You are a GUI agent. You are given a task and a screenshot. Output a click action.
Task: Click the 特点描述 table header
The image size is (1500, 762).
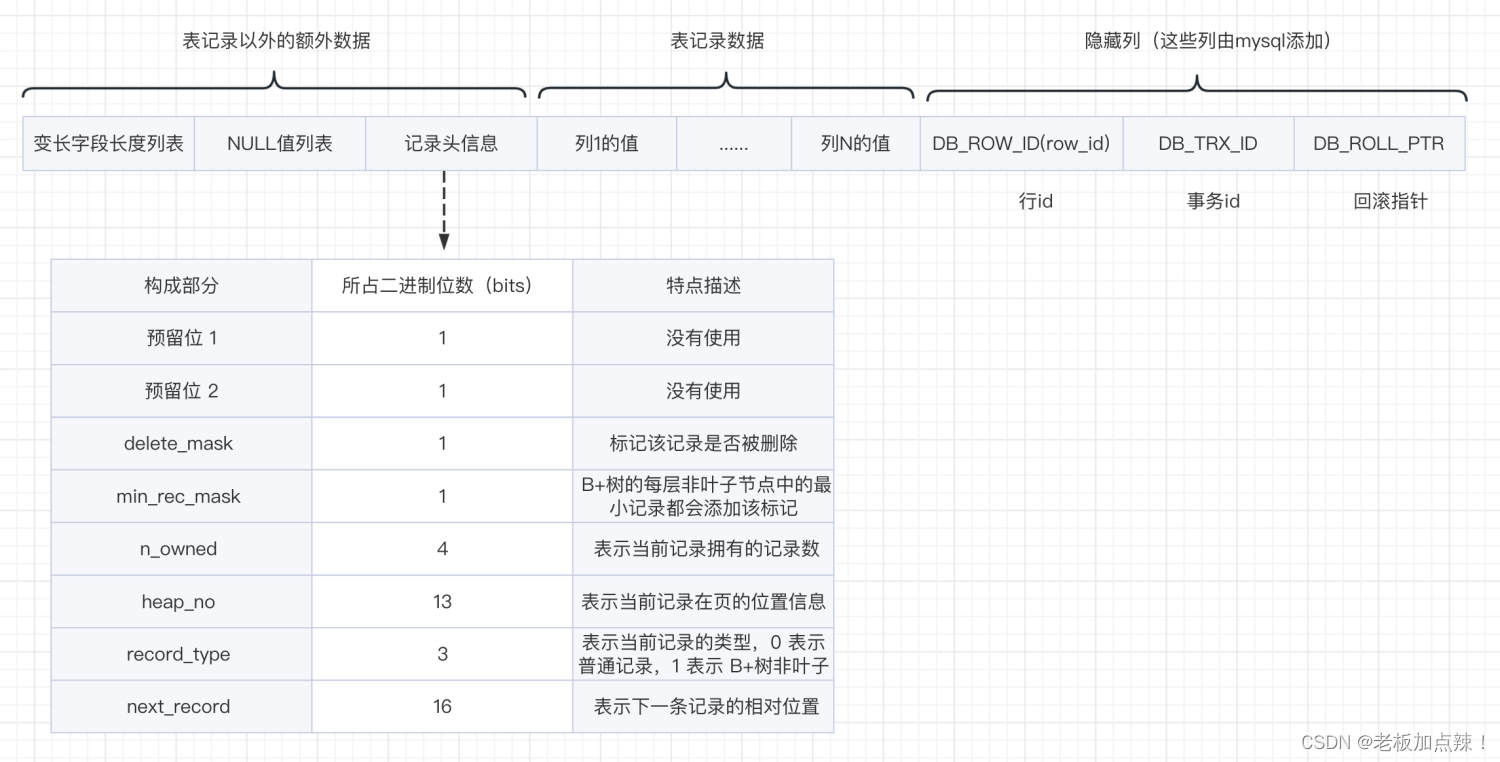703,286
